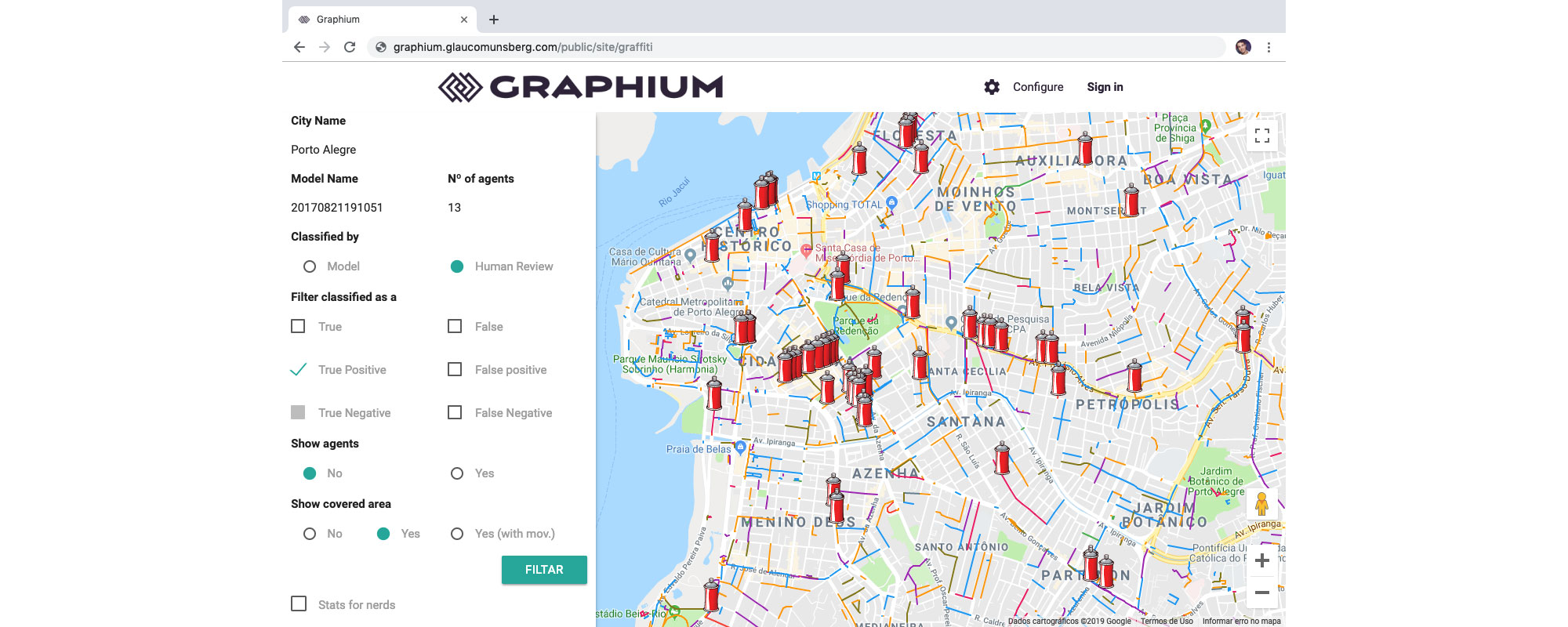Close the Graphium tab
This screenshot has height=627, width=1568.
[x=464, y=20]
